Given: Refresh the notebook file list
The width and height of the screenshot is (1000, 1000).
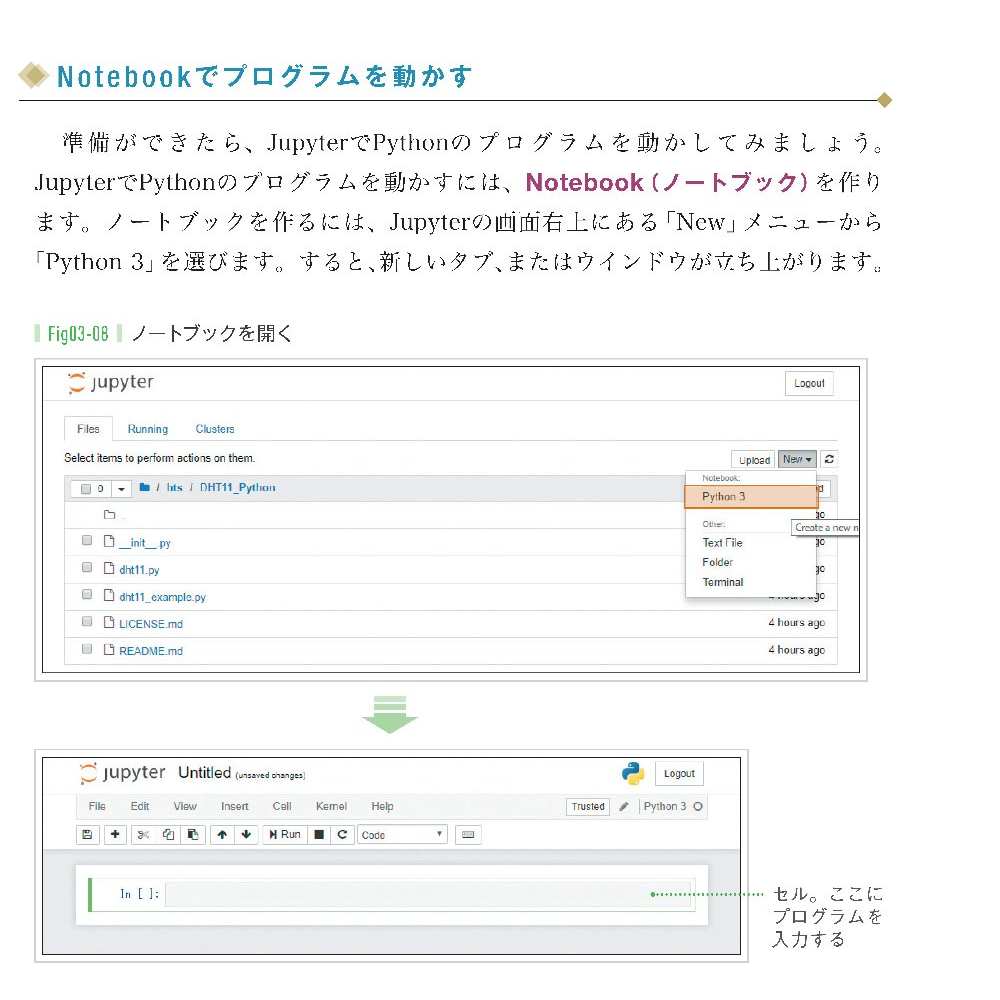Looking at the screenshot, I should click(829, 459).
